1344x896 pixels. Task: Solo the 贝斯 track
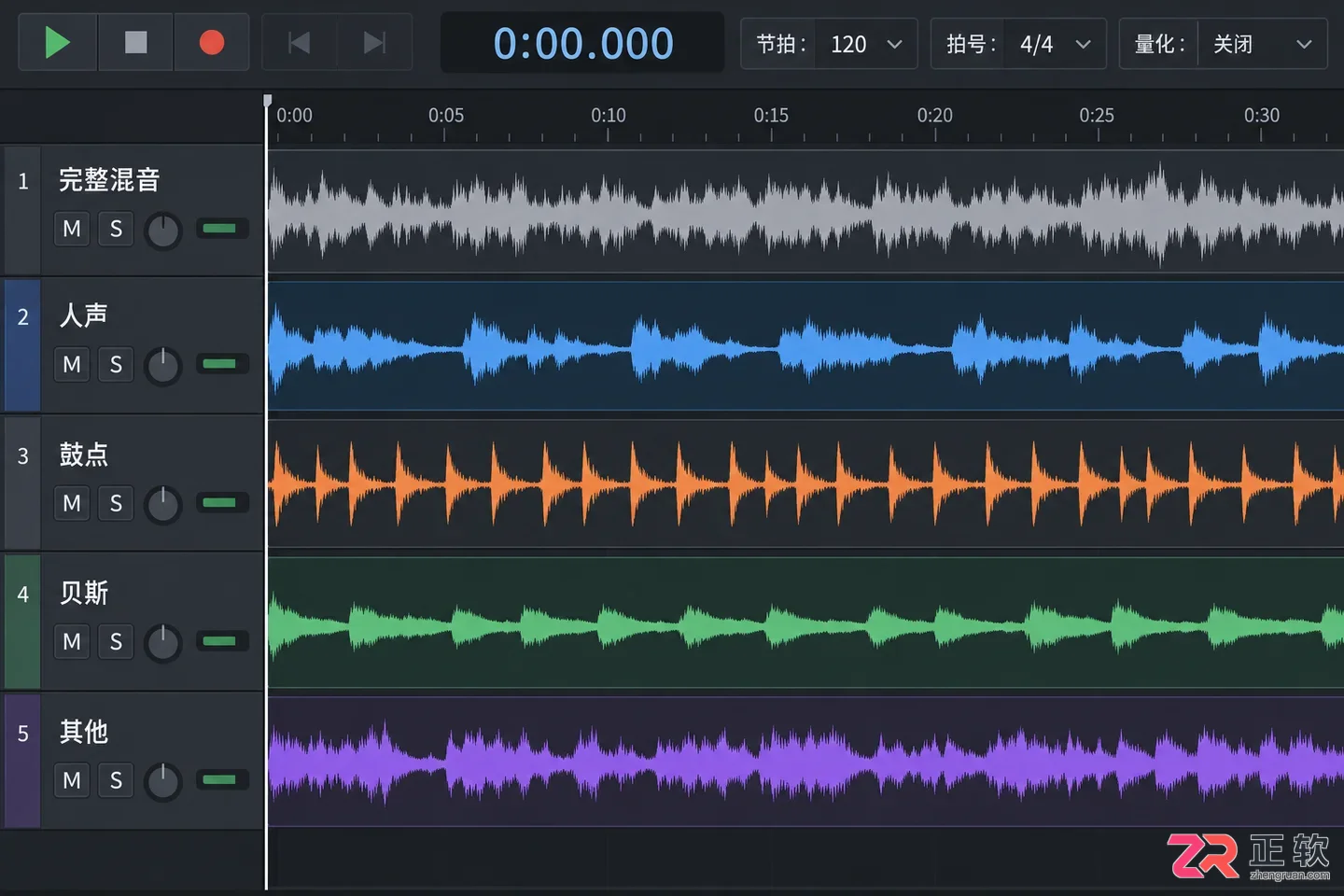[x=116, y=641]
